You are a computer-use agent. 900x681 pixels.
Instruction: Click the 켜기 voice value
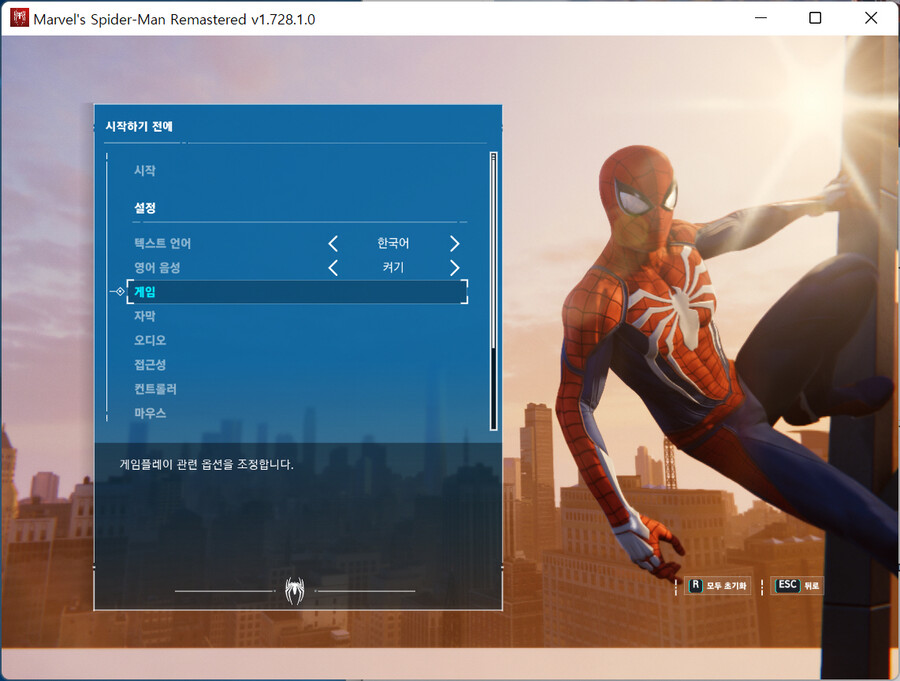tap(393, 268)
